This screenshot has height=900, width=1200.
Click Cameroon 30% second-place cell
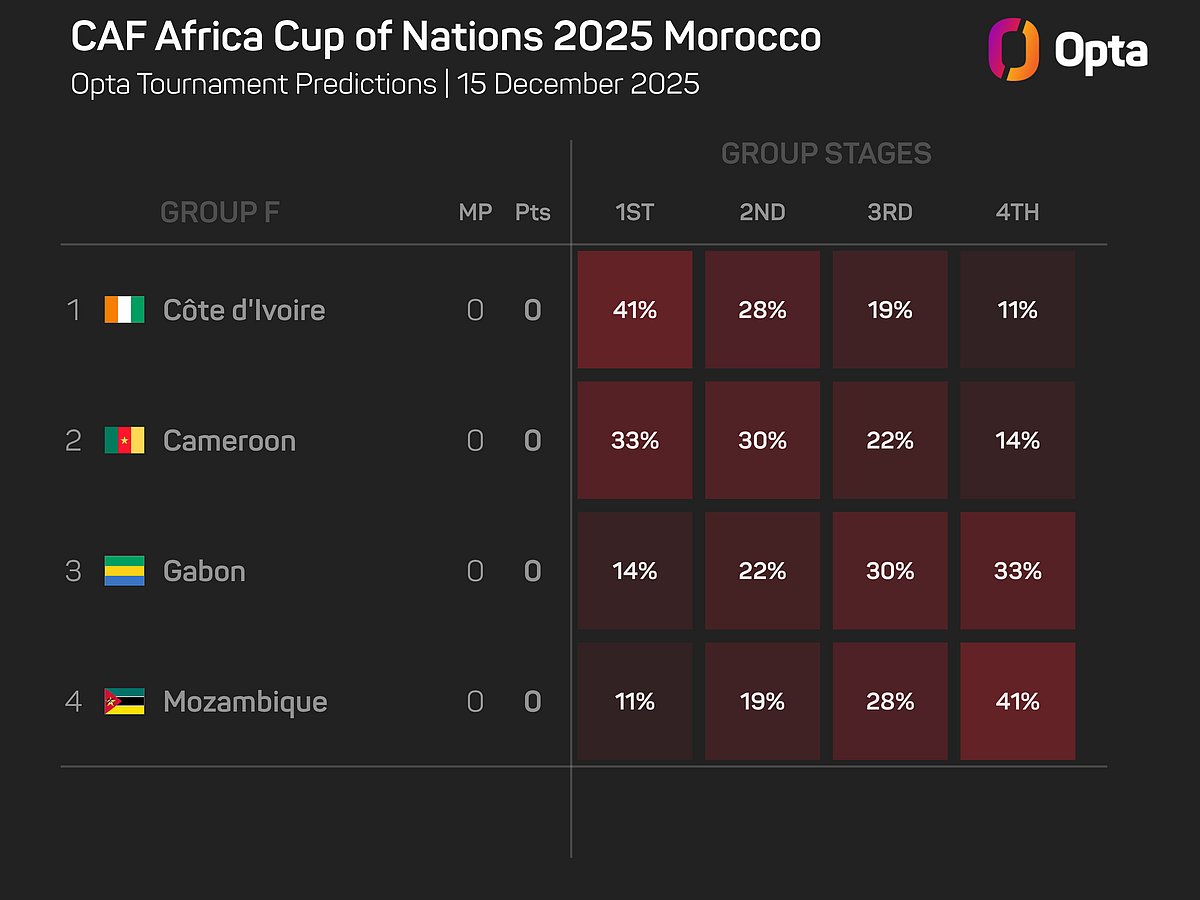pyautogui.click(x=762, y=440)
